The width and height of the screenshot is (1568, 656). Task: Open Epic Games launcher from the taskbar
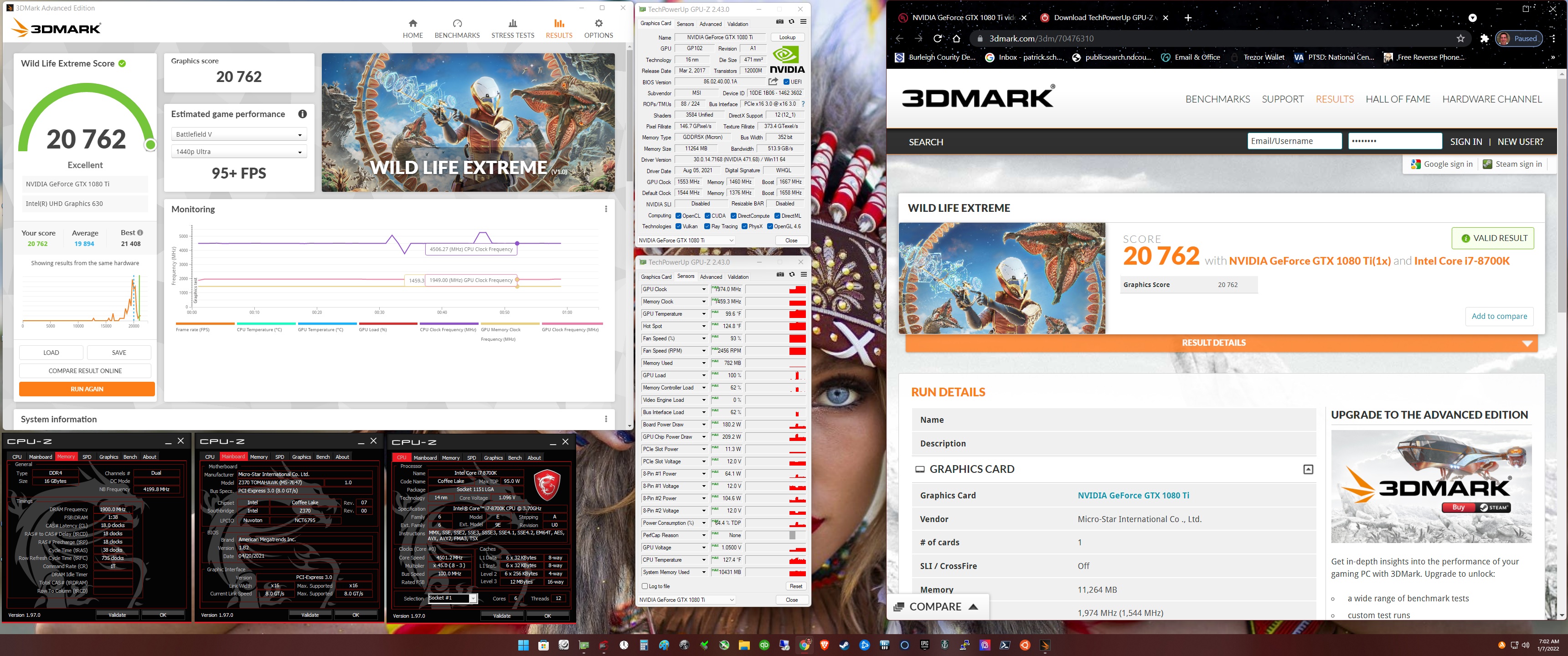924,645
